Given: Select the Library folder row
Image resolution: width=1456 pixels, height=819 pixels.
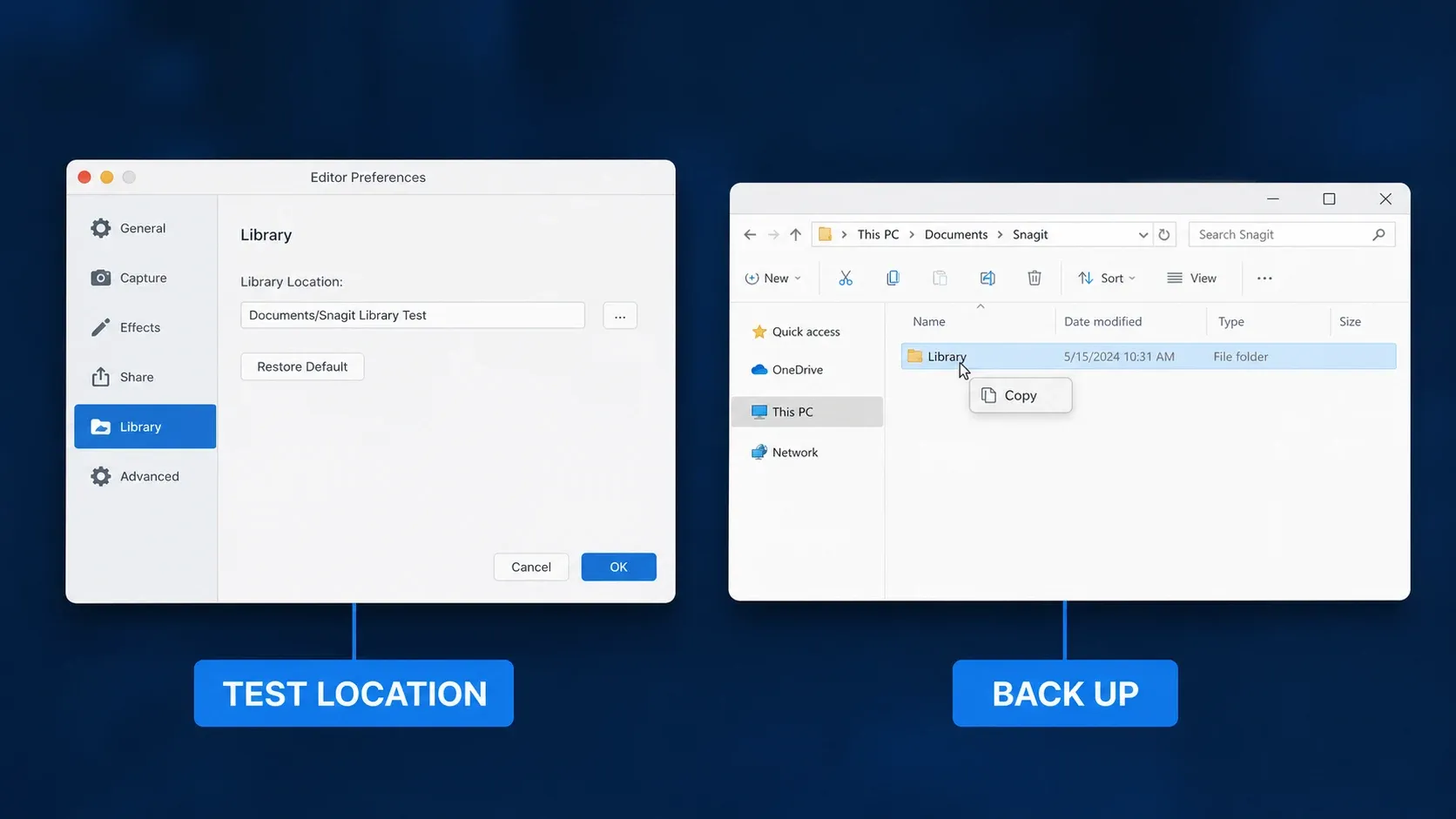Looking at the screenshot, I should (1149, 356).
